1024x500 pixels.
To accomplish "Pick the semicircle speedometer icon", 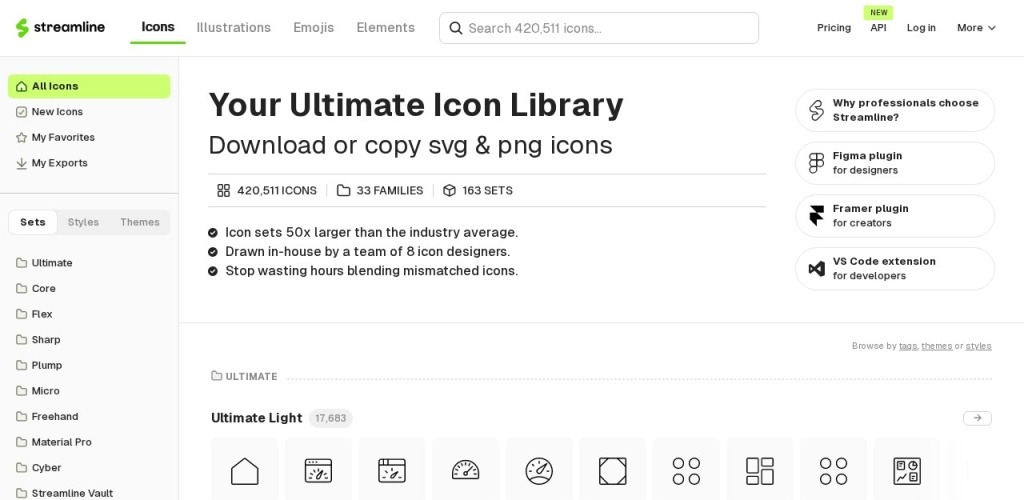I will coord(466,471).
